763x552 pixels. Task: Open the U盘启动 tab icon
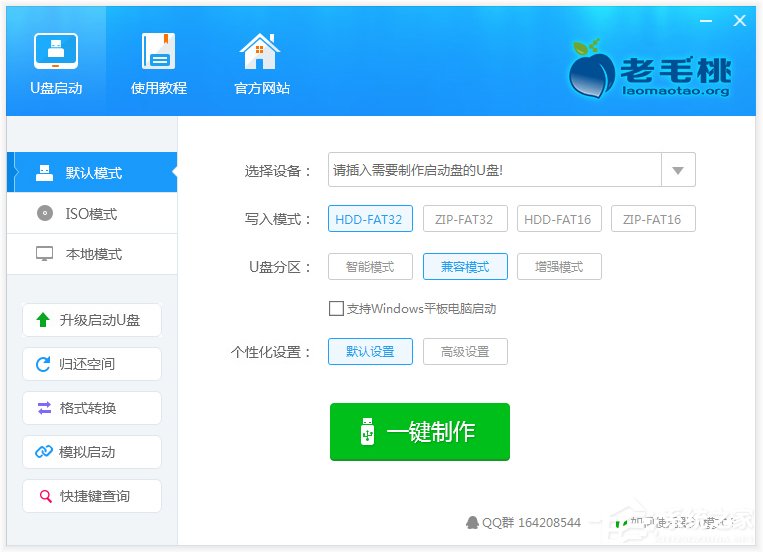(x=56, y=52)
